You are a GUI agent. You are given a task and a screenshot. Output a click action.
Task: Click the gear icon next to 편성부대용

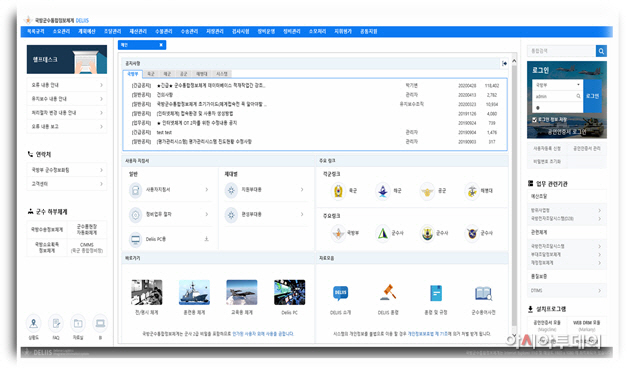tap(231, 215)
